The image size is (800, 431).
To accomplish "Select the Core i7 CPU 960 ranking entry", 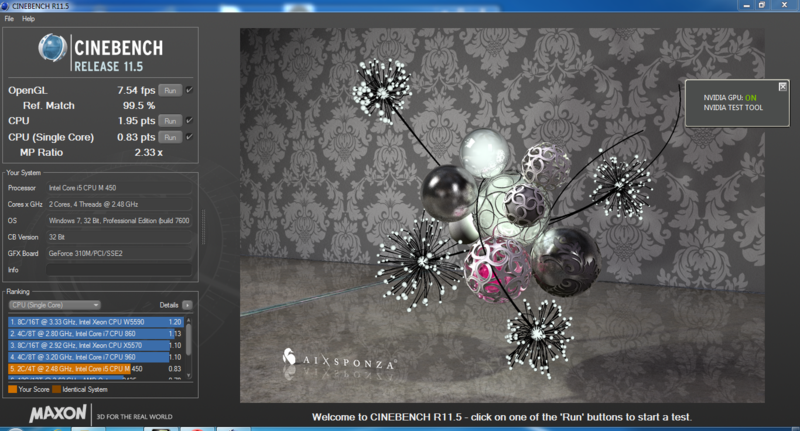I will point(95,357).
